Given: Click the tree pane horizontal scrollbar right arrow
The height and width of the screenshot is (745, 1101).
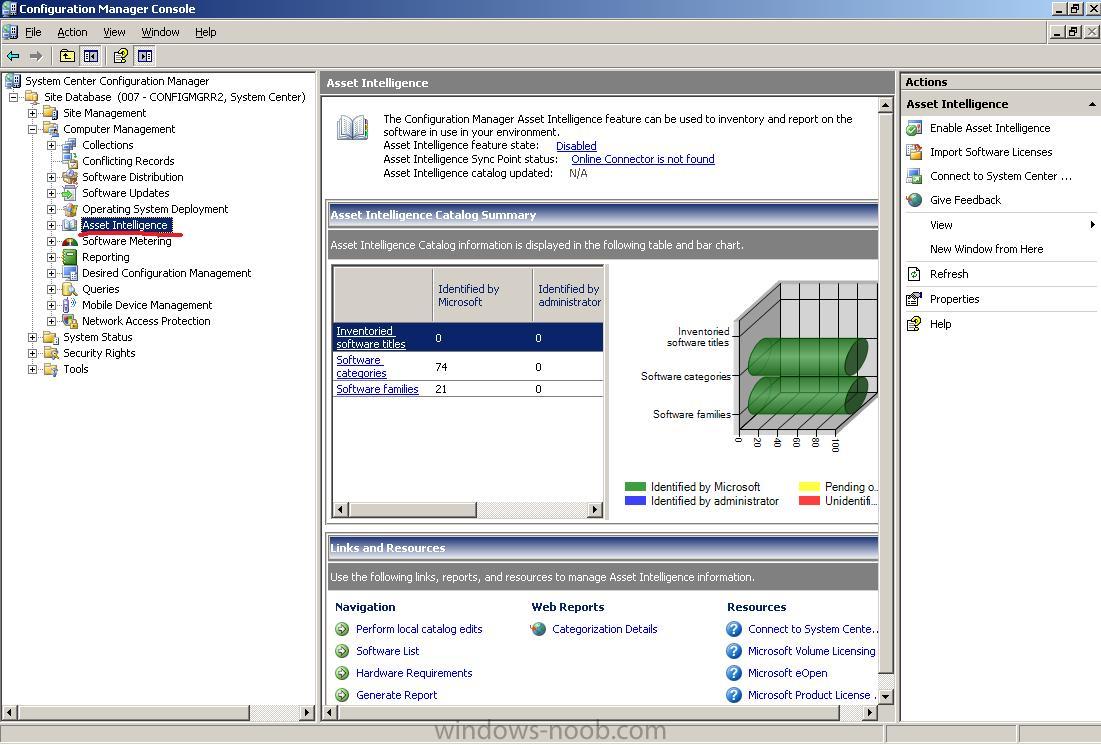Looking at the screenshot, I should coord(307,713).
